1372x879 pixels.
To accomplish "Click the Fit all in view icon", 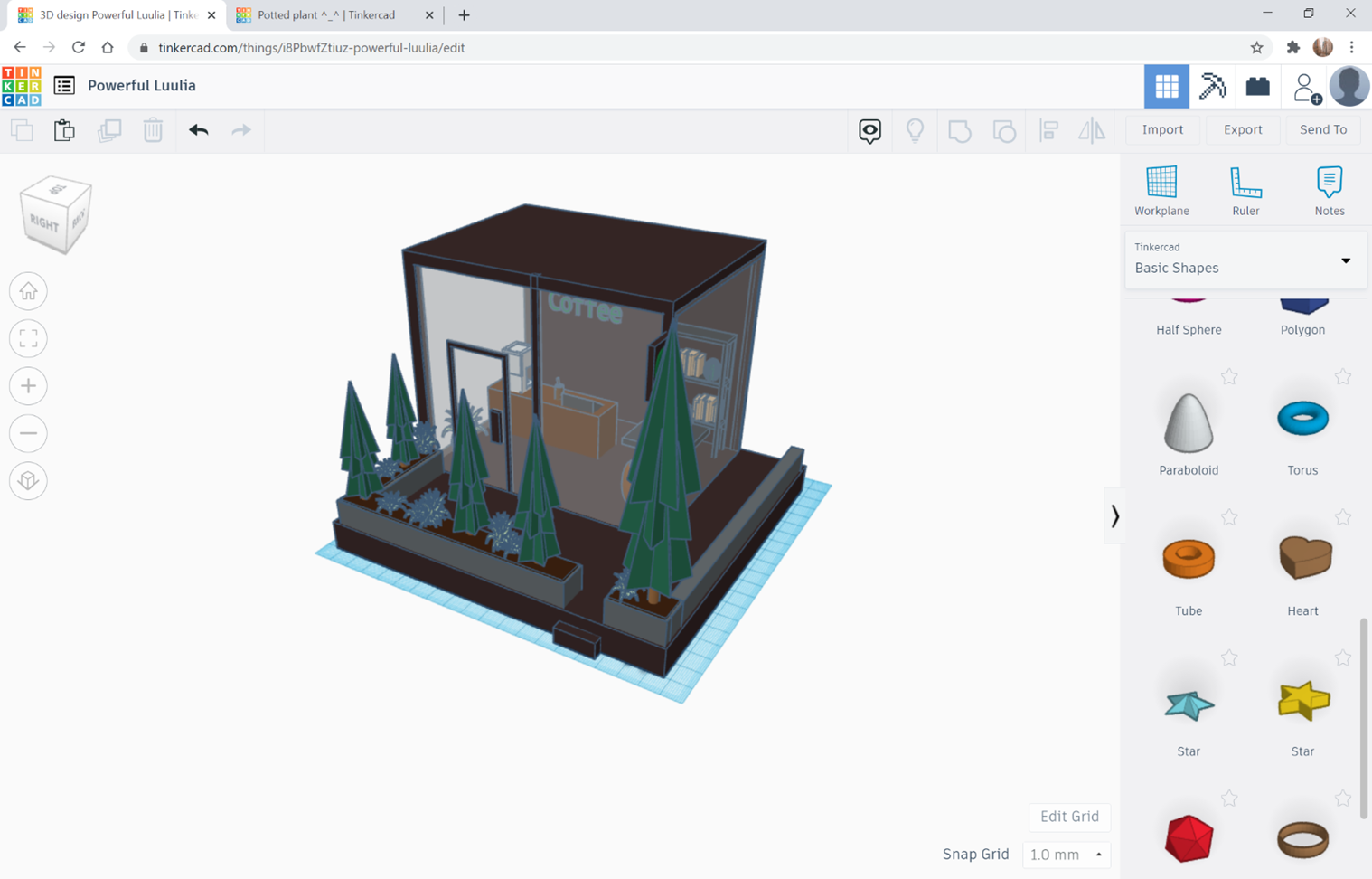I will pyautogui.click(x=28, y=338).
